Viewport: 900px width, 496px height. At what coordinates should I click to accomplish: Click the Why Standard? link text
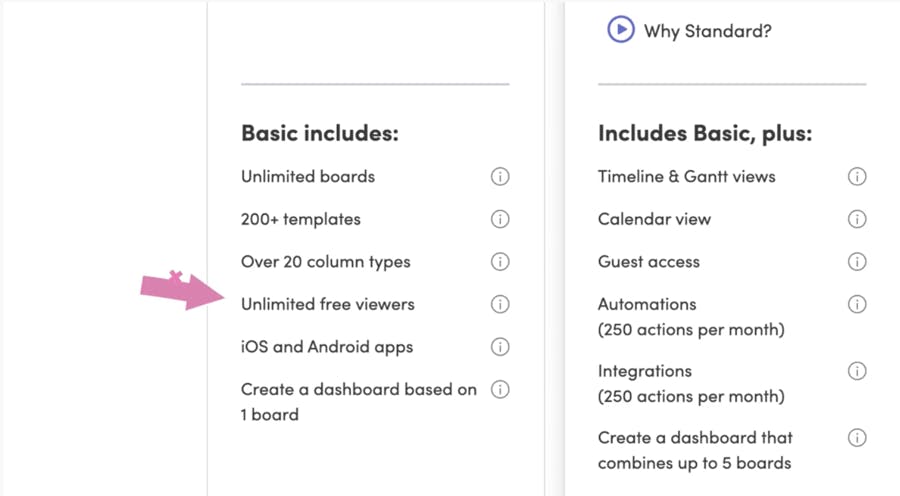point(707,31)
